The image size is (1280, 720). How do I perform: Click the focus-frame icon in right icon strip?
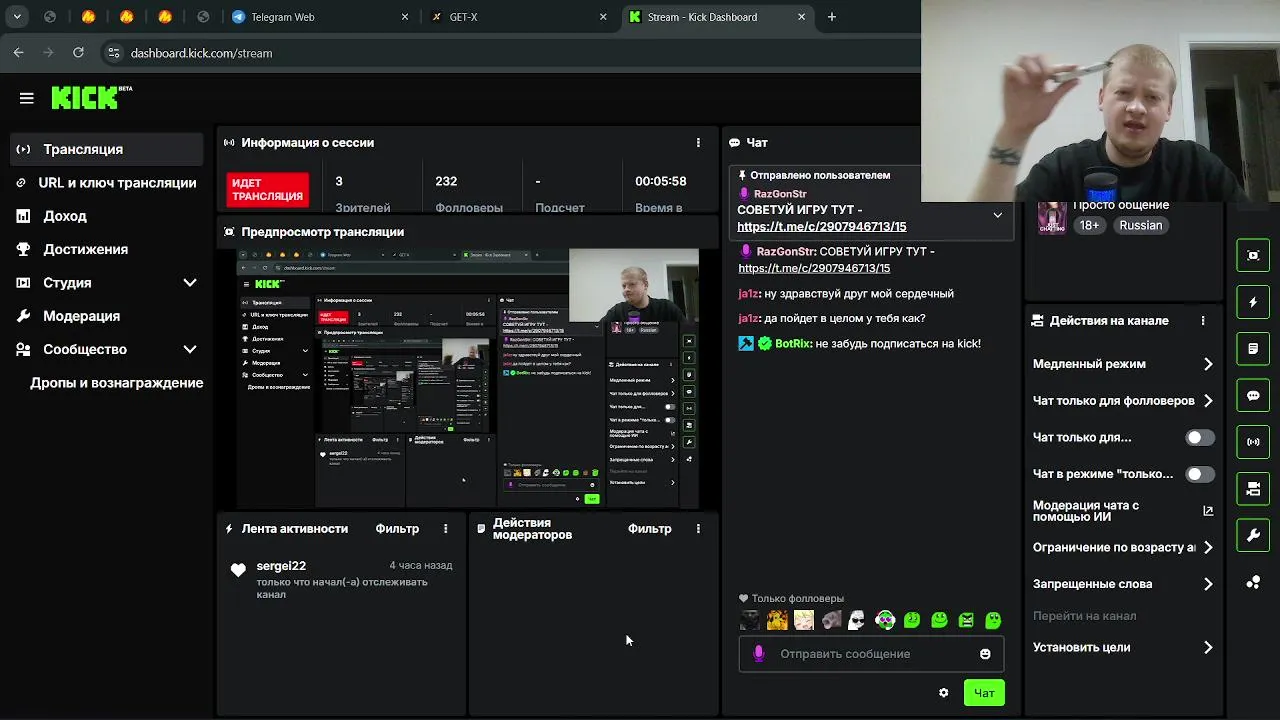click(x=1253, y=256)
